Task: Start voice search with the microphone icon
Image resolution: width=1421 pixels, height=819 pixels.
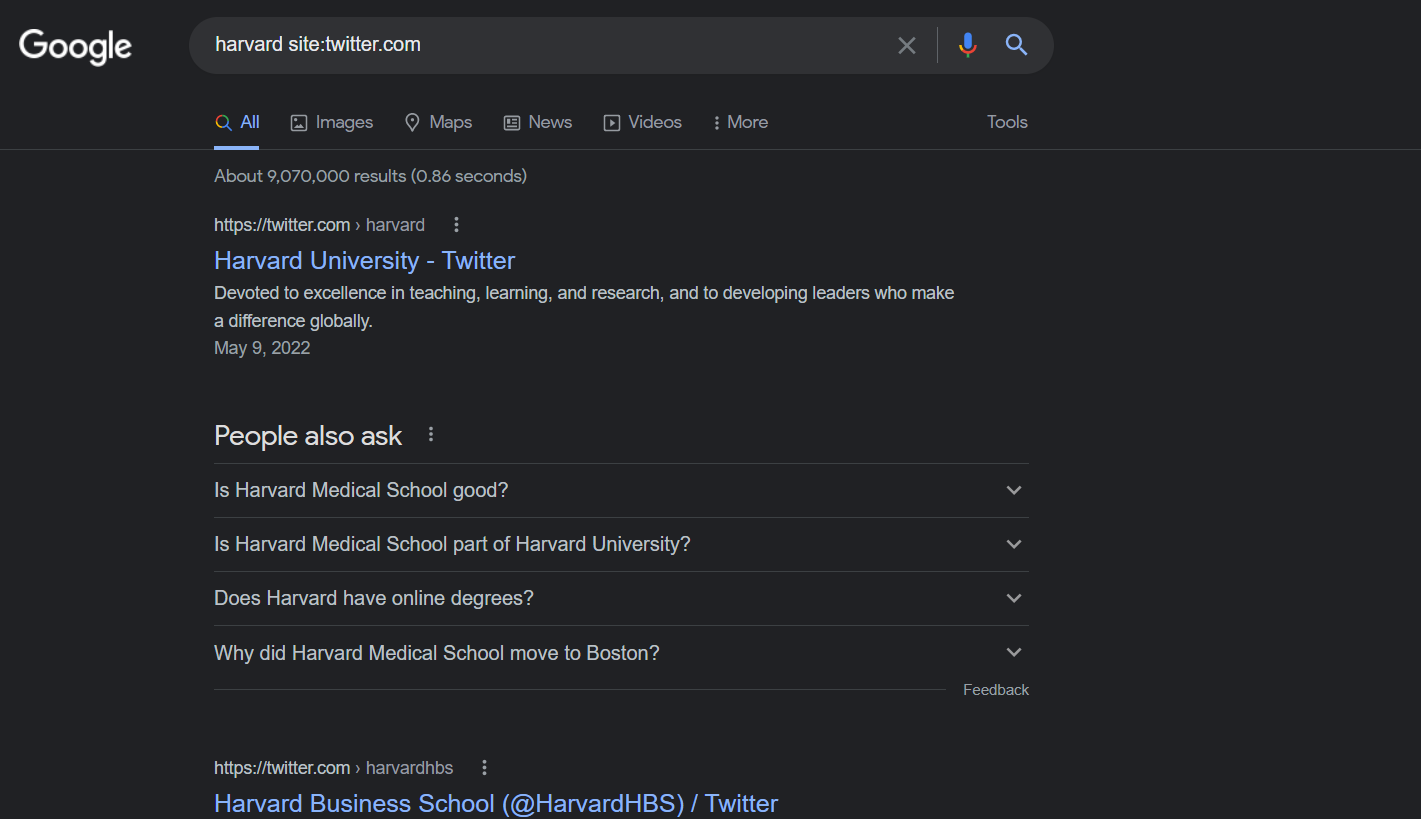Action: (967, 45)
